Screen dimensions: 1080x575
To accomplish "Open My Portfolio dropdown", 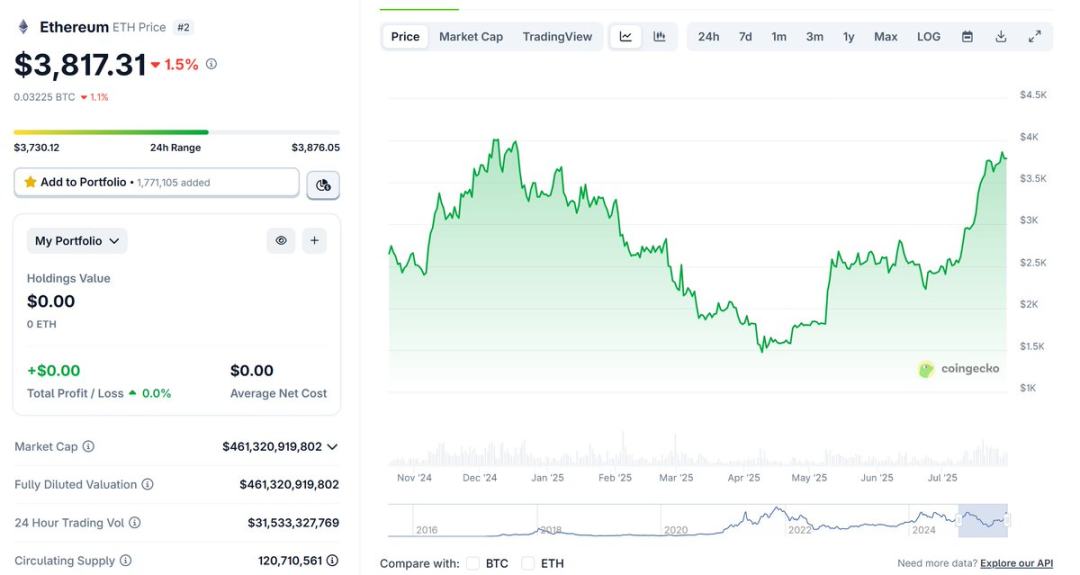I will pos(77,241).
